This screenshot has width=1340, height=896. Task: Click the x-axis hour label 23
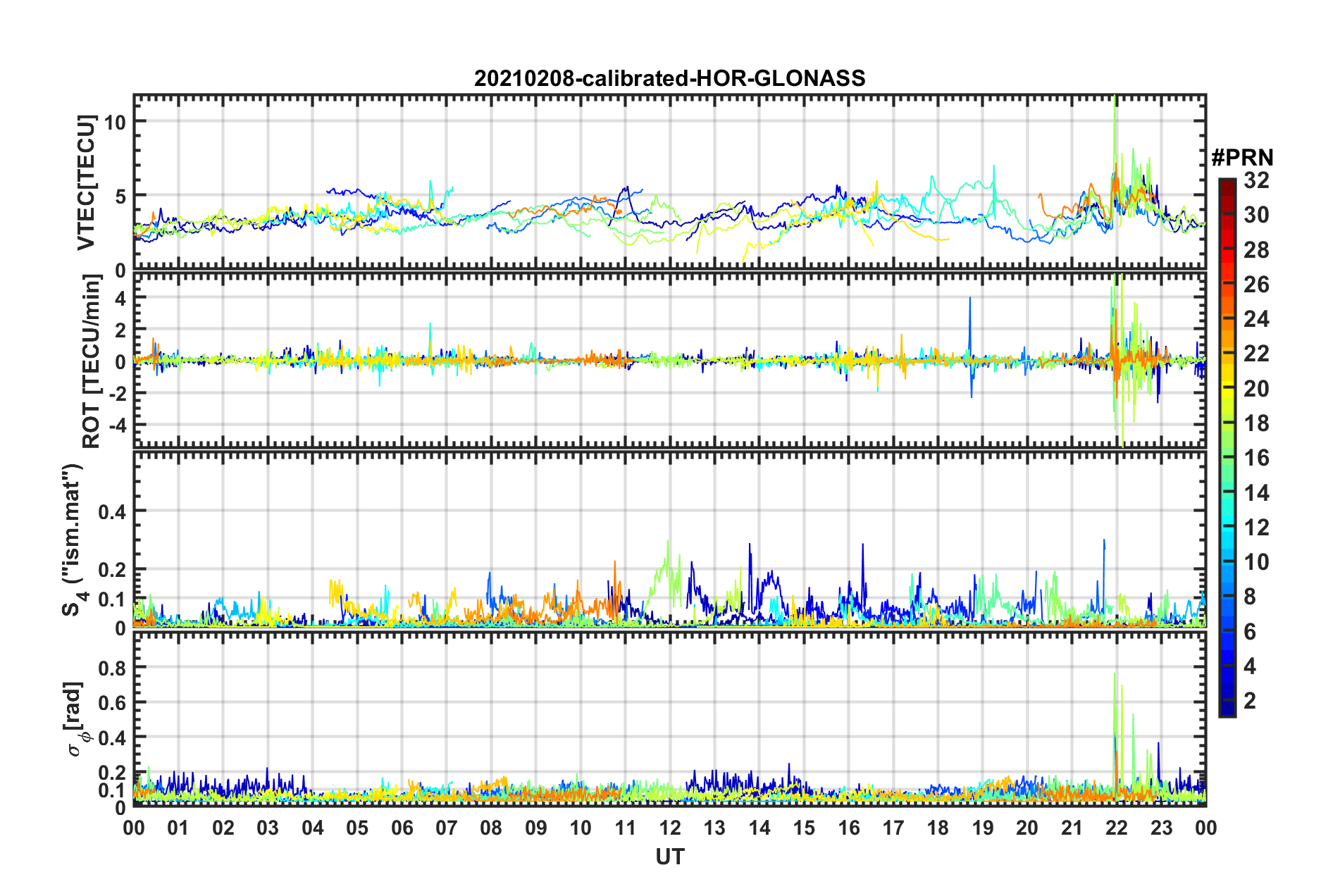click(x=1162, y=828)
